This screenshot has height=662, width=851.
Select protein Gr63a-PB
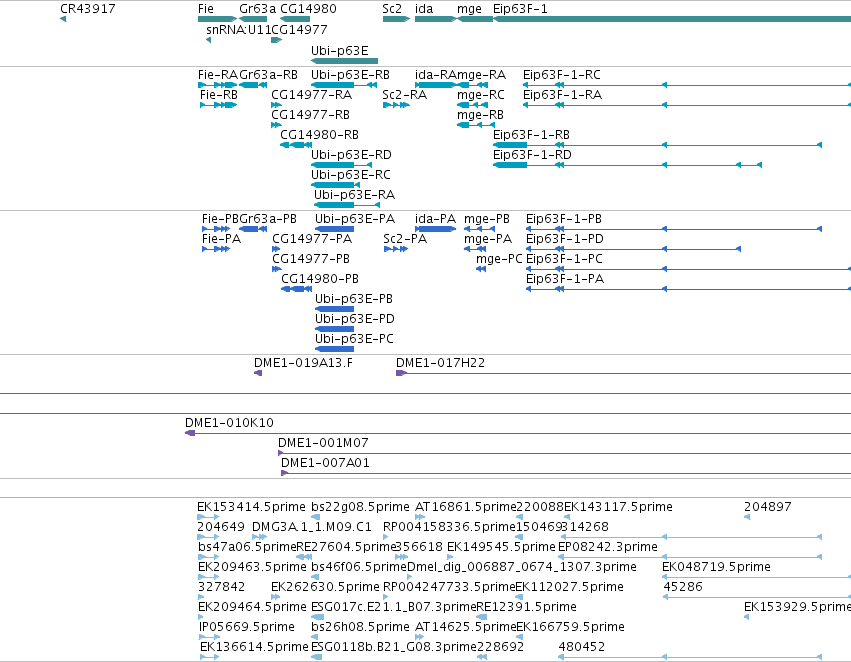268,219
